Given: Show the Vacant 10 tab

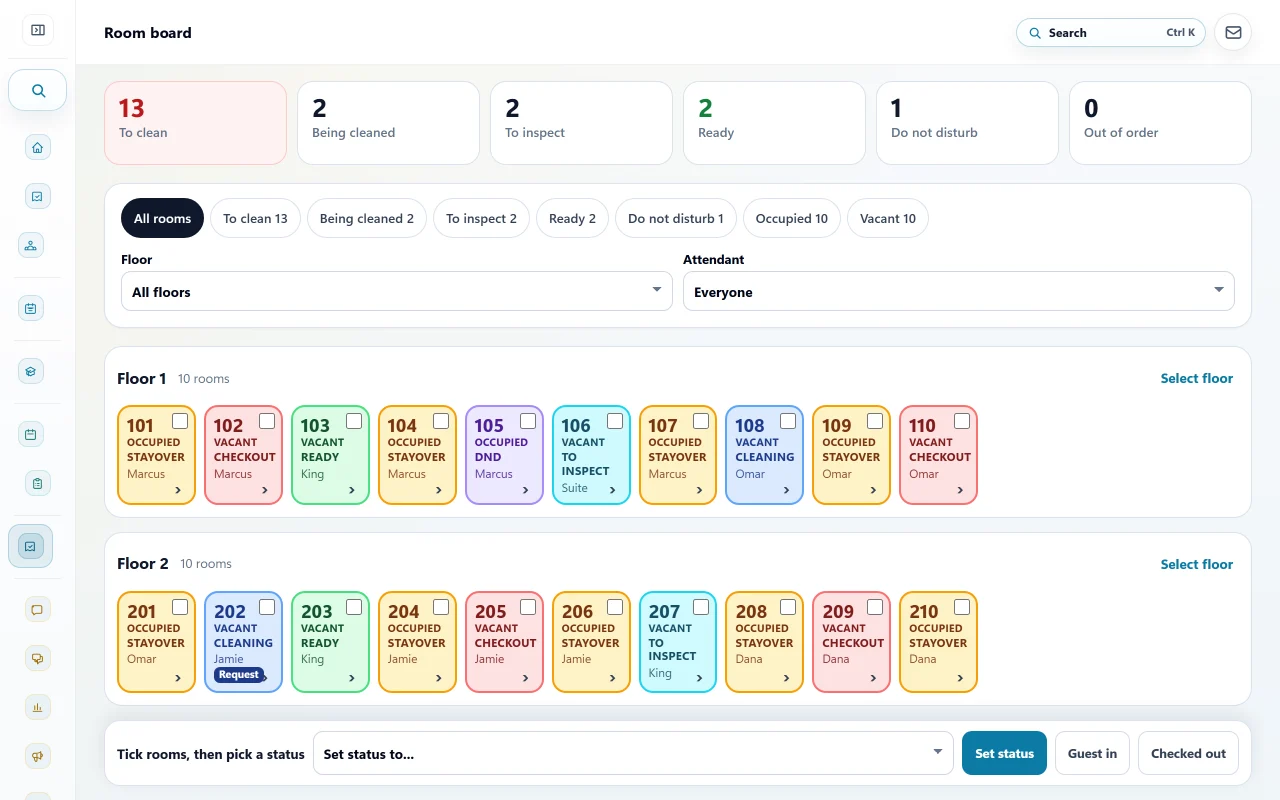Looking at the screenshot, I should click(888, 218).
